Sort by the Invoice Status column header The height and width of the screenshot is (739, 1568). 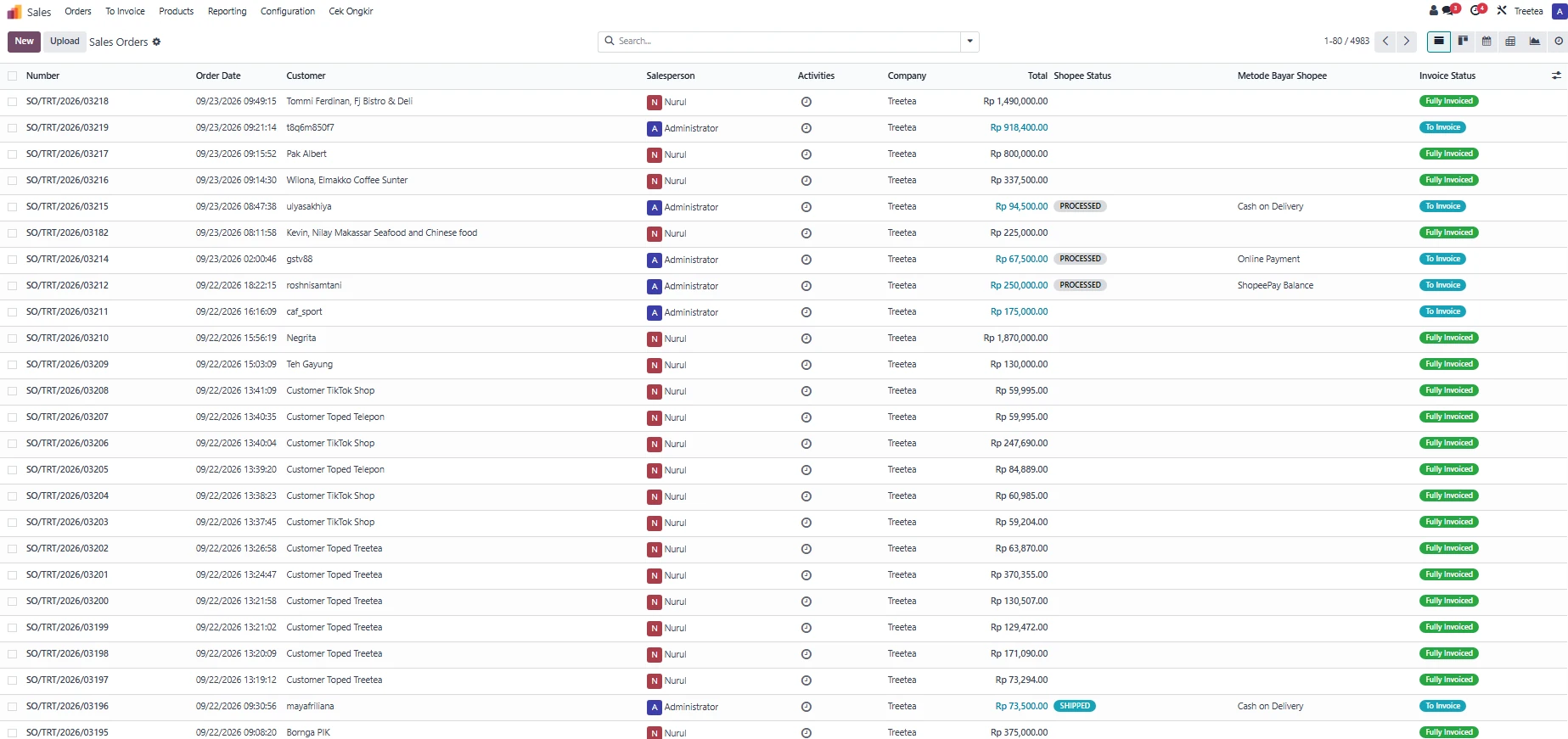(x=1447, y=76)
